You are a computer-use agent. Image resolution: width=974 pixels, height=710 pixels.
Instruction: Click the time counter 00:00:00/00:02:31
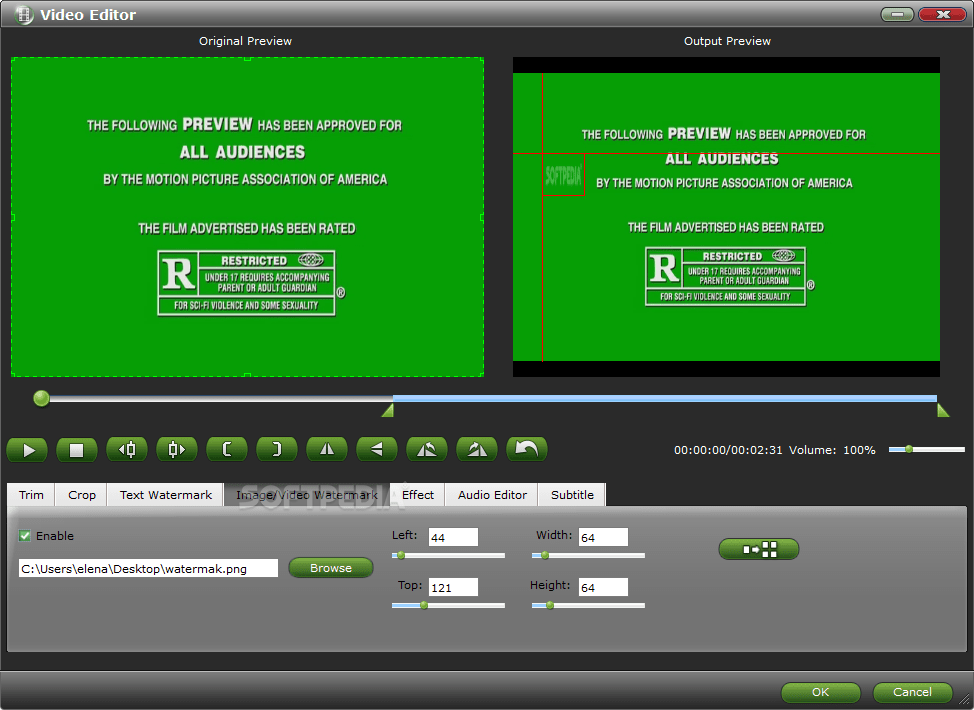728,450
